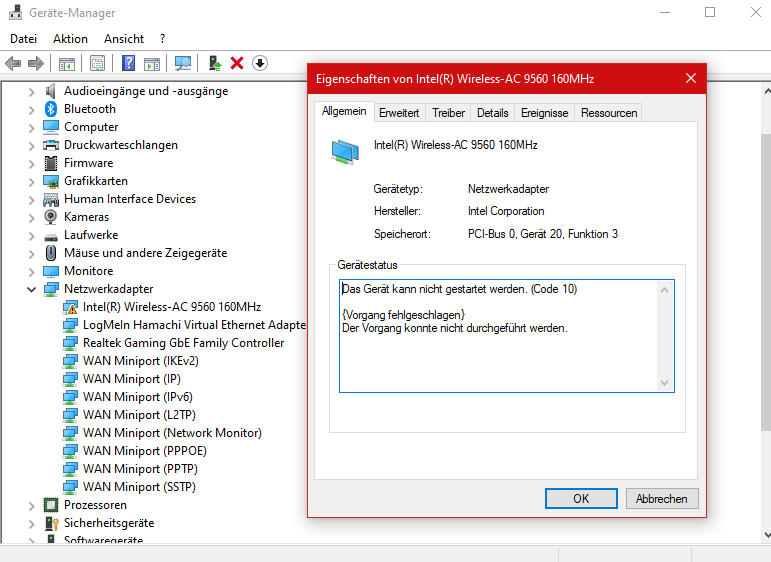Click the Grafikkarten icon

(51, 181)
